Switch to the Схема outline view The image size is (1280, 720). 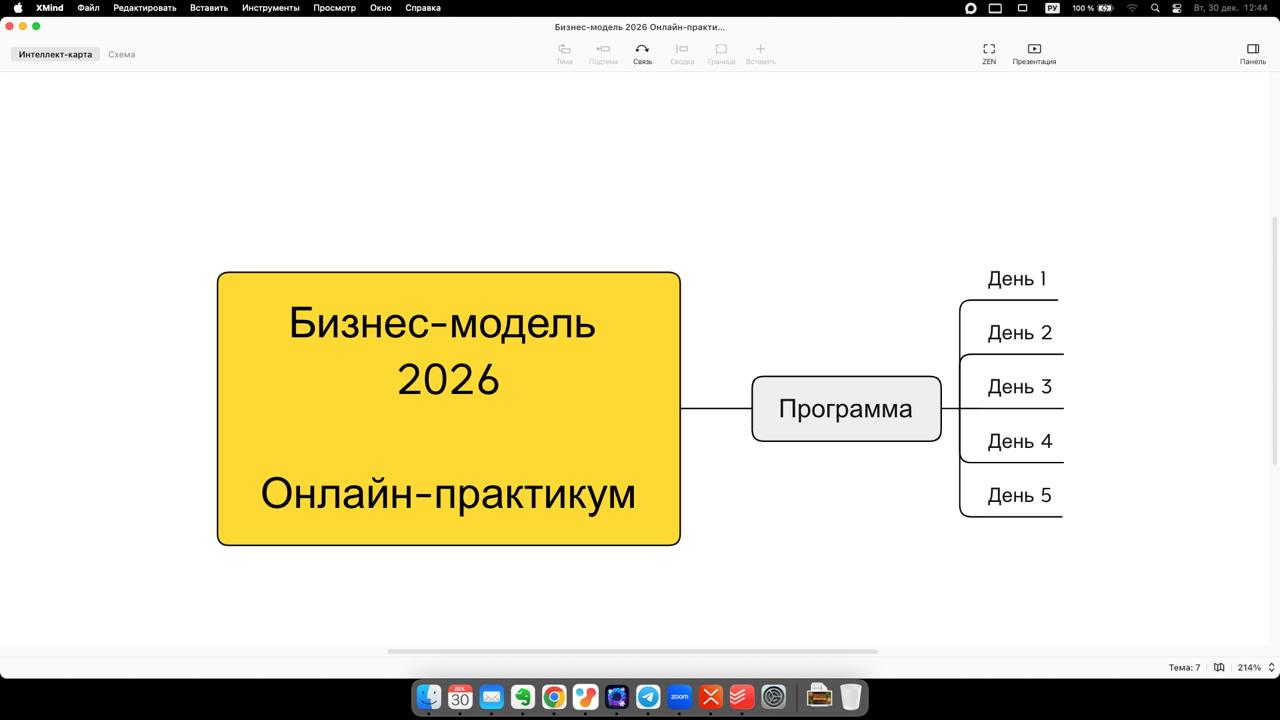121,55
